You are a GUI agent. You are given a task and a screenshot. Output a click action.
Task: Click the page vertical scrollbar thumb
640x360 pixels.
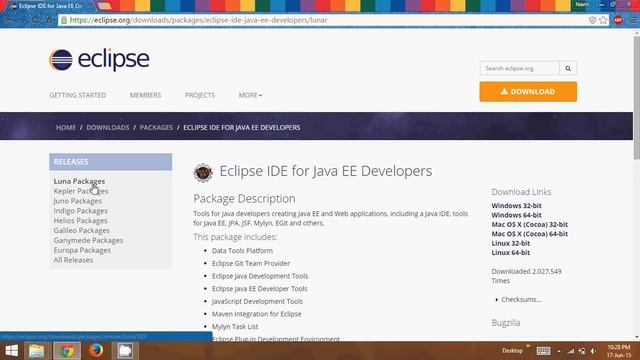point(637,98)
